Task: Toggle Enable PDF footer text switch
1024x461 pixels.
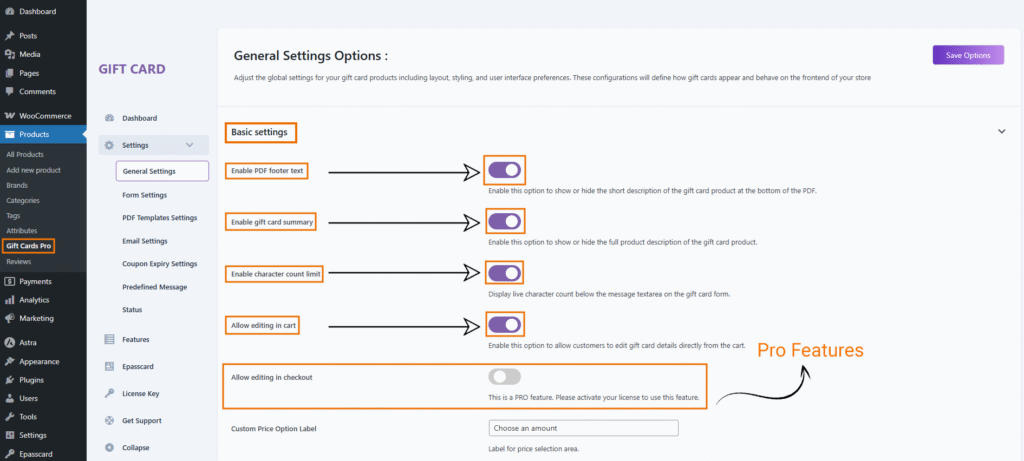Action: [x=504, y=171]
